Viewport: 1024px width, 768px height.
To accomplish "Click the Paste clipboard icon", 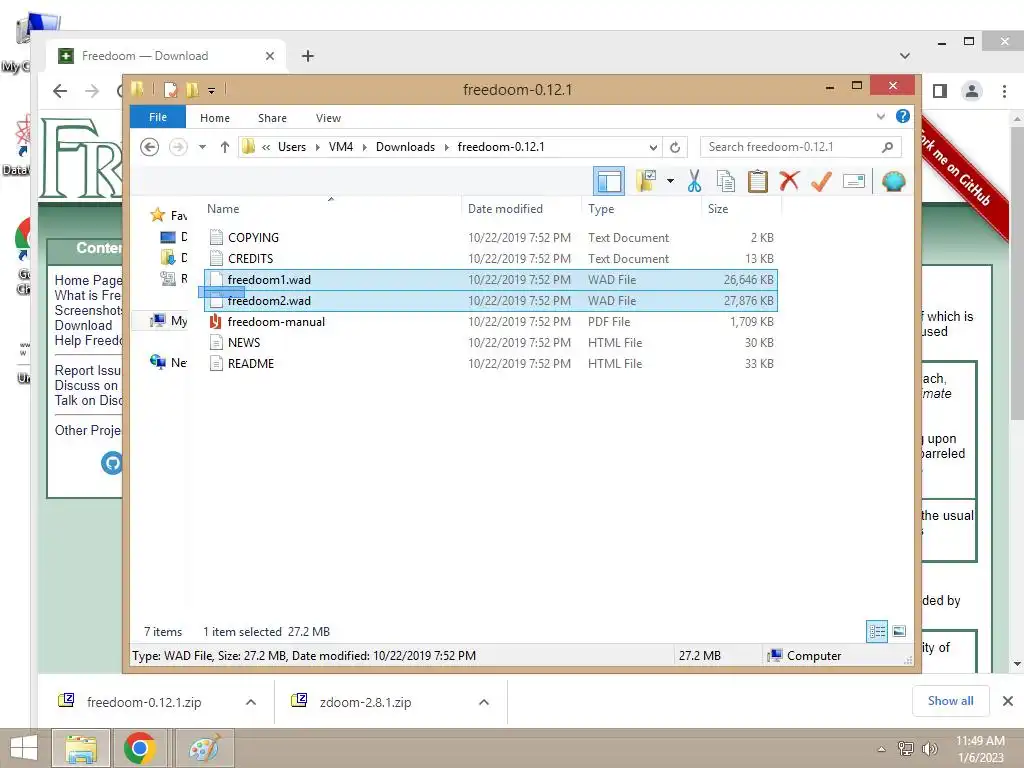I will point(758,181).
